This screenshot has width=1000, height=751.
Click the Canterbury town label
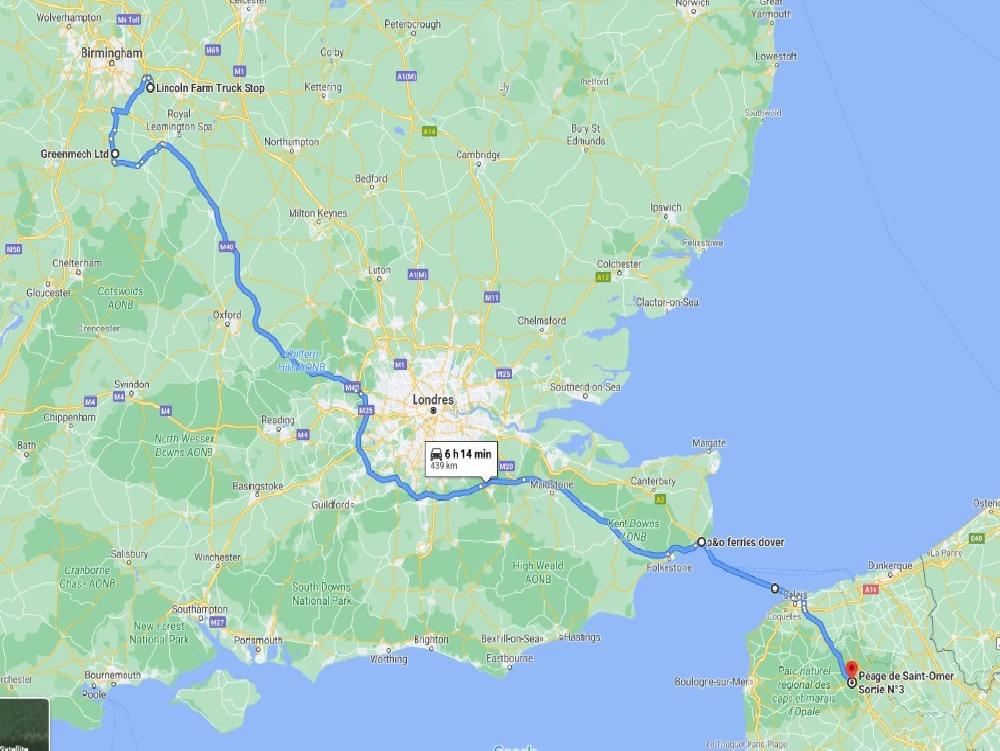653,481
